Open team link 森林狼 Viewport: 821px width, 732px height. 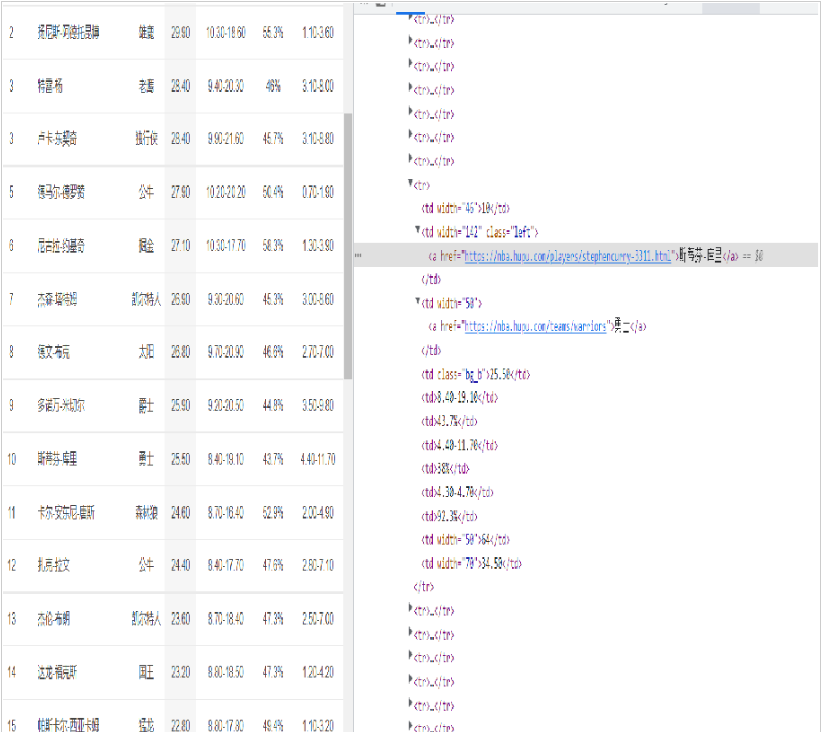[147, 512]
